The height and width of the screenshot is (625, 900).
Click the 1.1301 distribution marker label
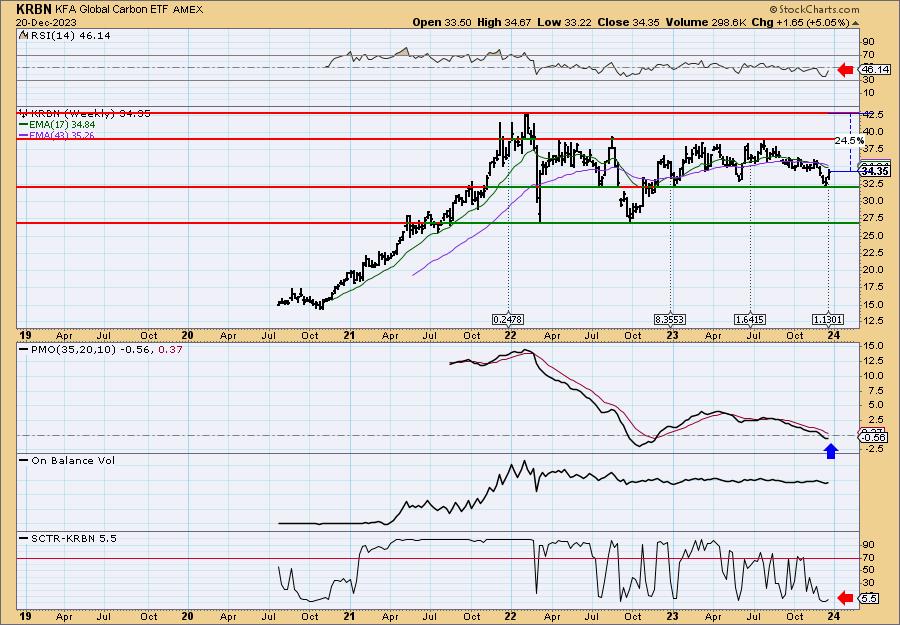[828, 319]
